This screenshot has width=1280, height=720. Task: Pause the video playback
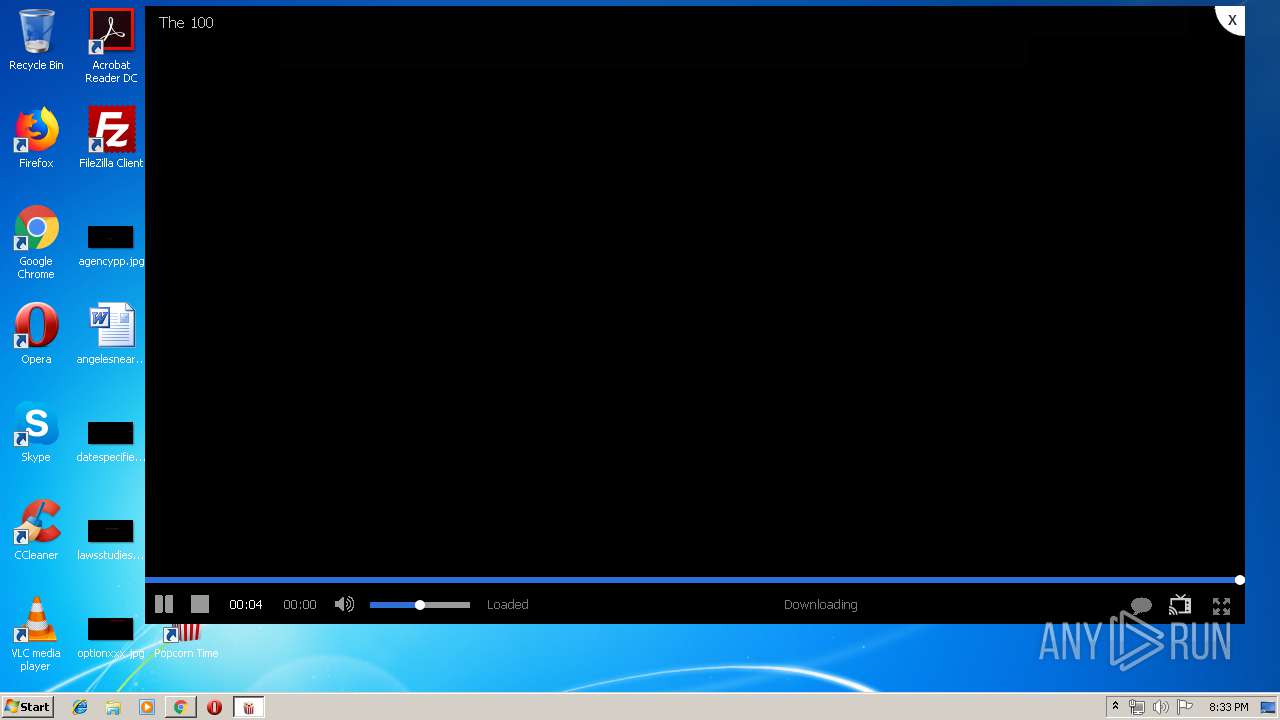coord(164,604)
